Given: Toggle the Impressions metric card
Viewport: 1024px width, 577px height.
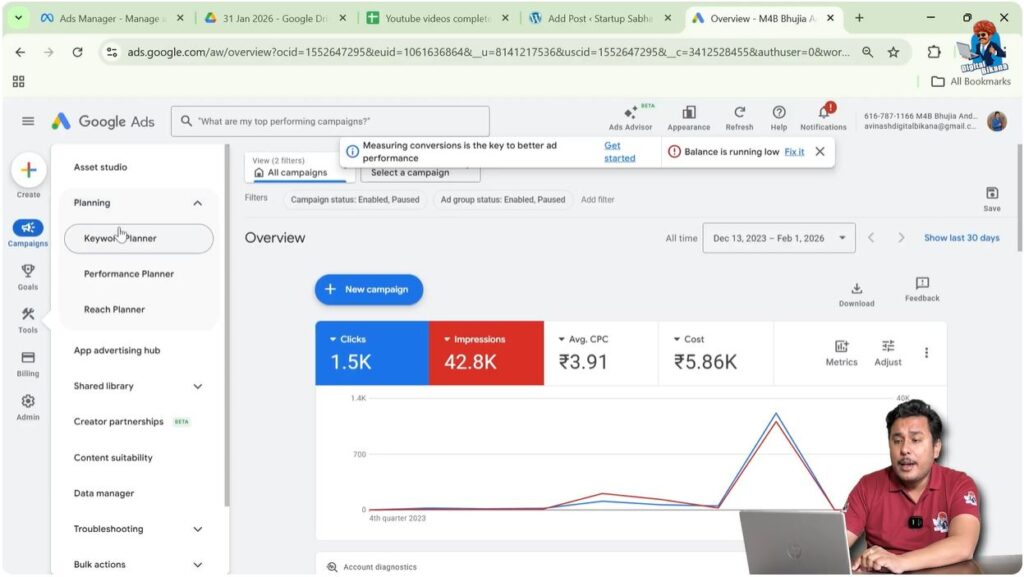Looking at the screenshot, I should pyautogui.click(x=487, y=352).
